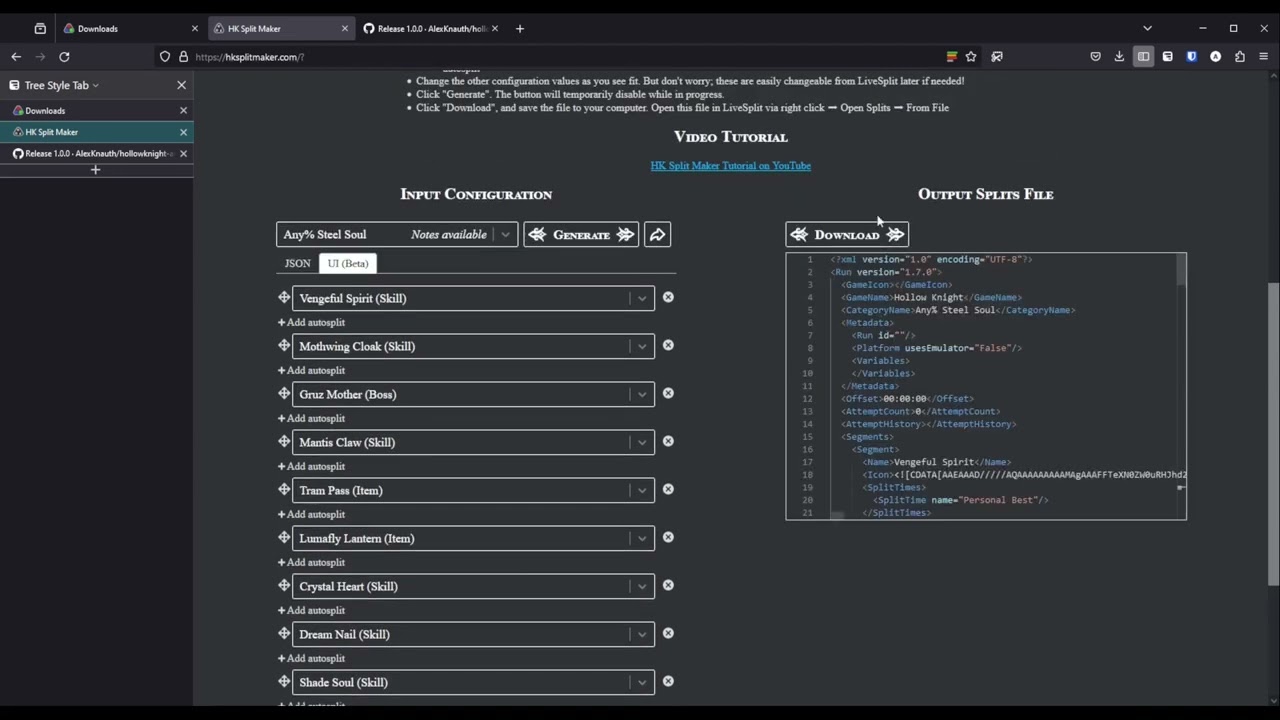
Task: Remove the Shade Soul (Skill) split
Action: [668, 681]
